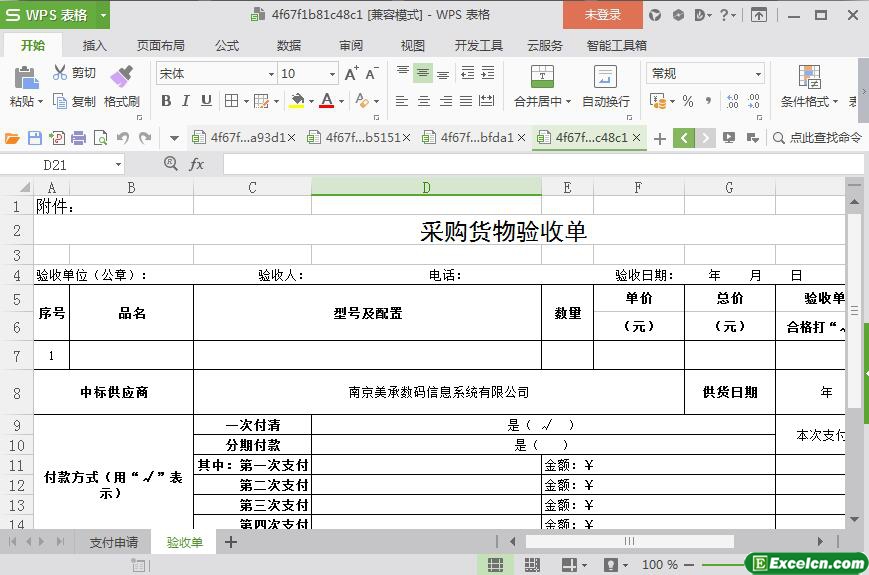This screenshot has width=869, height=575.
Task: Open the number format dropdown showing 常规
Action: tap(758, 74)
